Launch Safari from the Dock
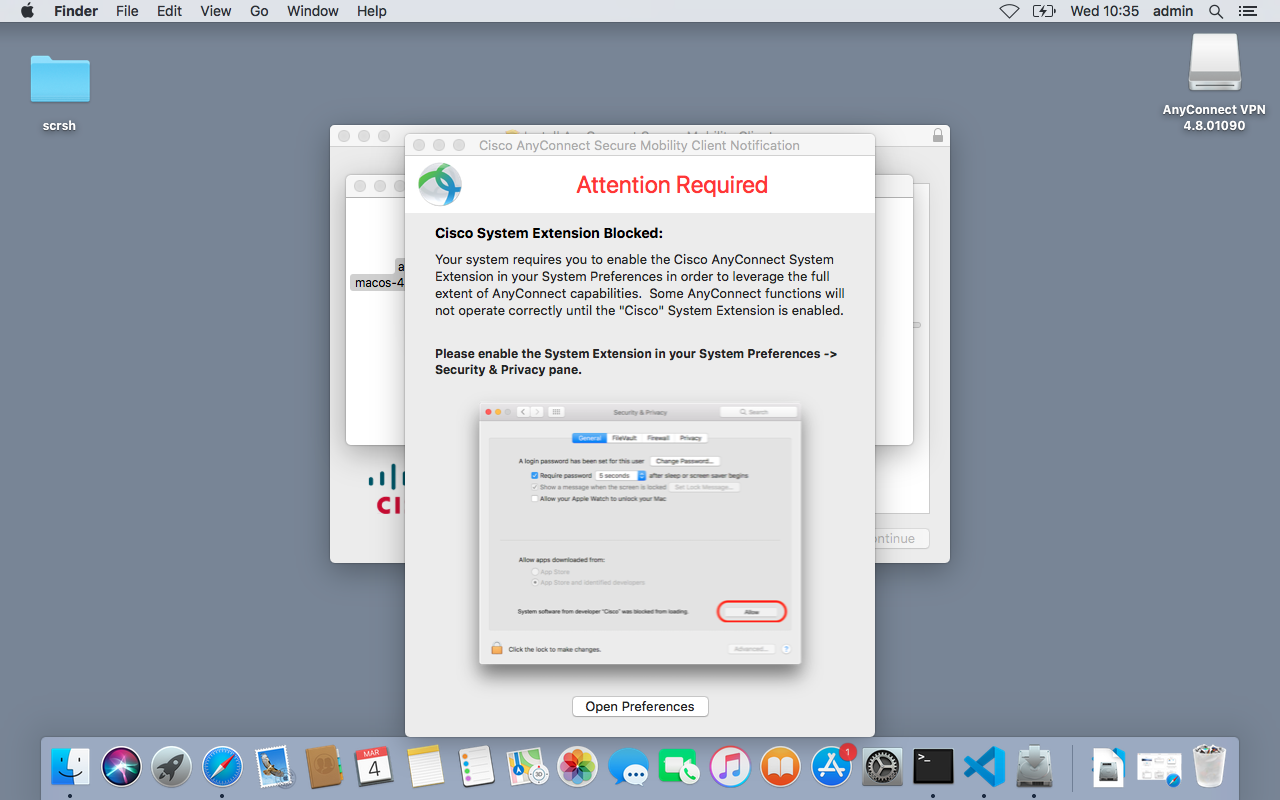 coord(222,767)
